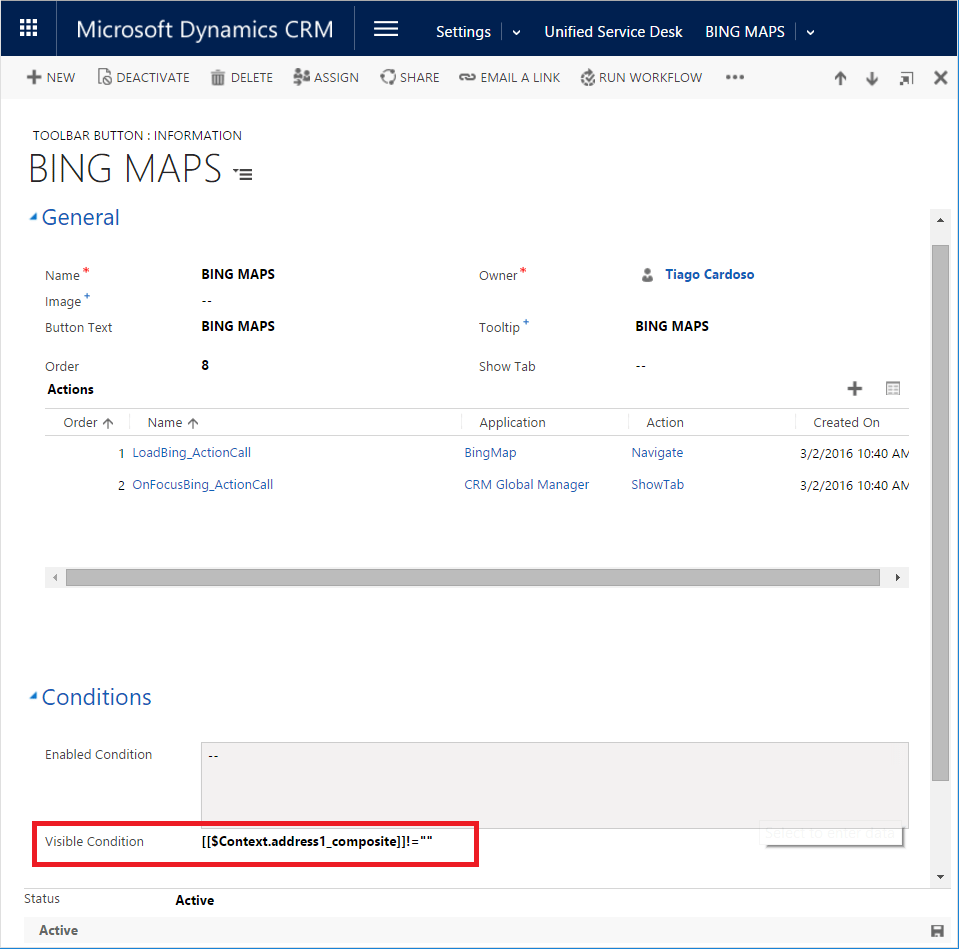Image resolution: width=961 pixels, height=949 pixels.
Task: Click the Enabled Condition text field
Action: click(554, 784)
